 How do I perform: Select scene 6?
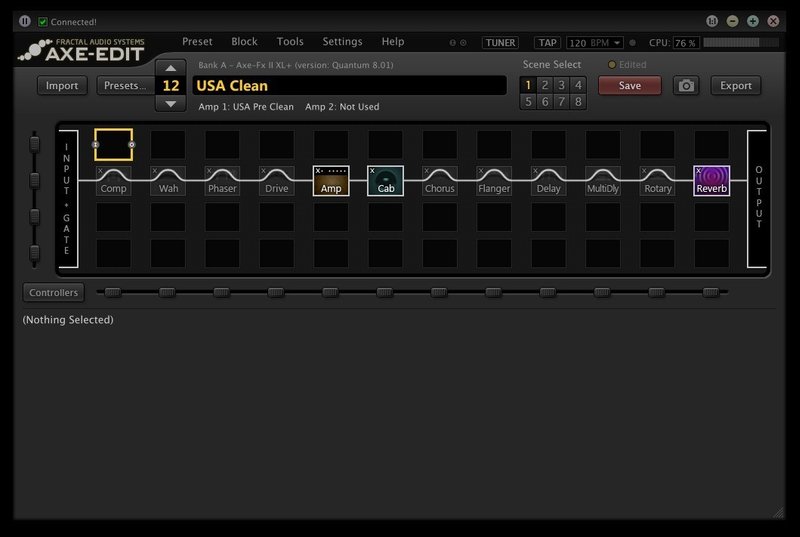click(545, 102)
